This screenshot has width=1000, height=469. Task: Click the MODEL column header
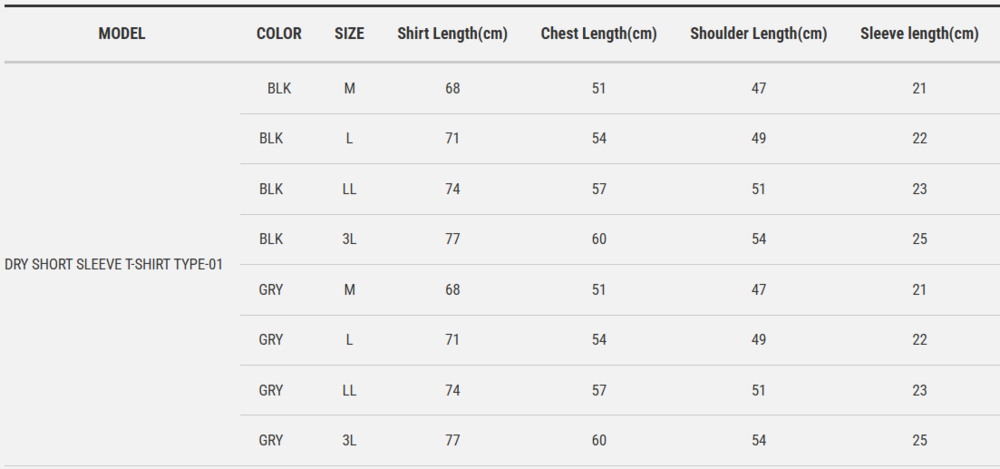click(x=122, y=34)
